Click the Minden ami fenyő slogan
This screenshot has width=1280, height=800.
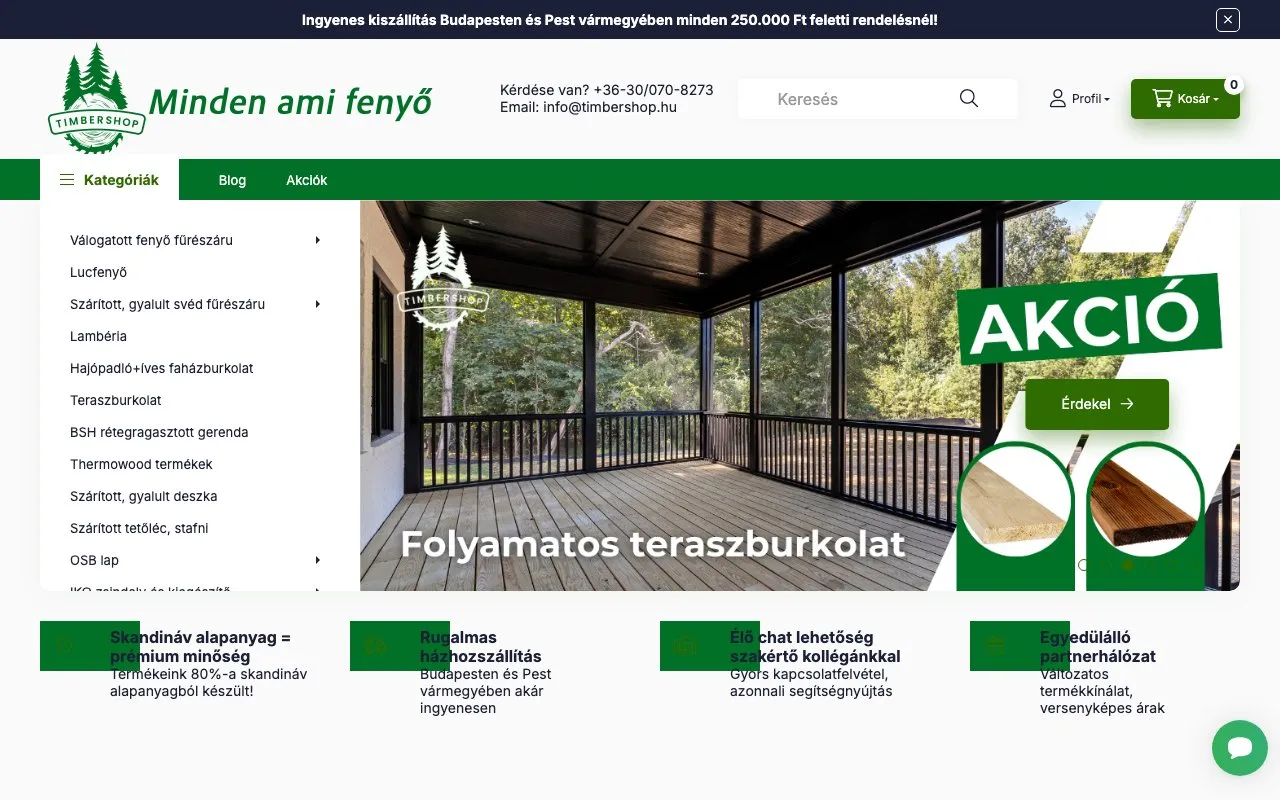click(x=290, y=102)
